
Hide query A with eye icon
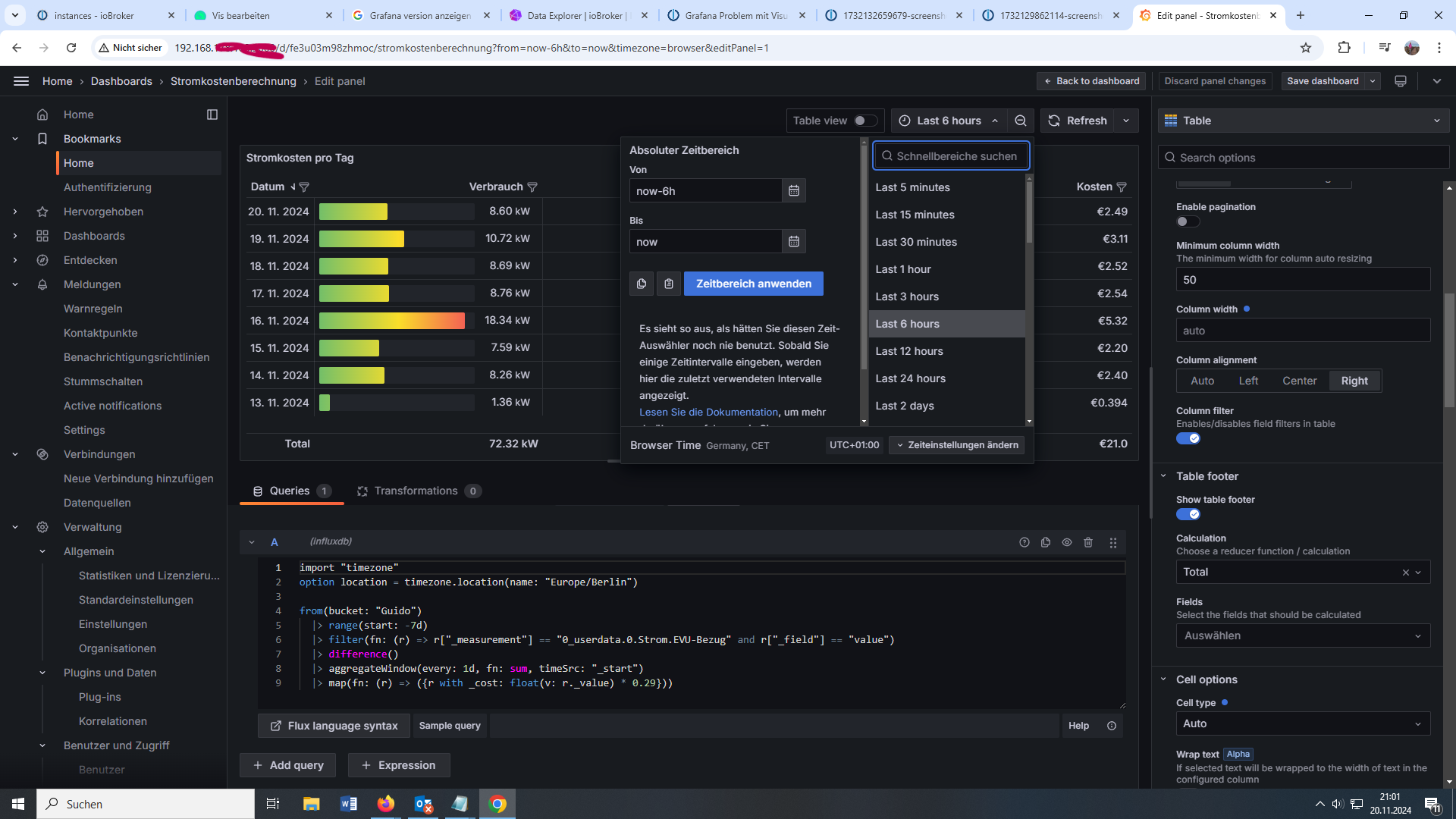click(1067, 542)
